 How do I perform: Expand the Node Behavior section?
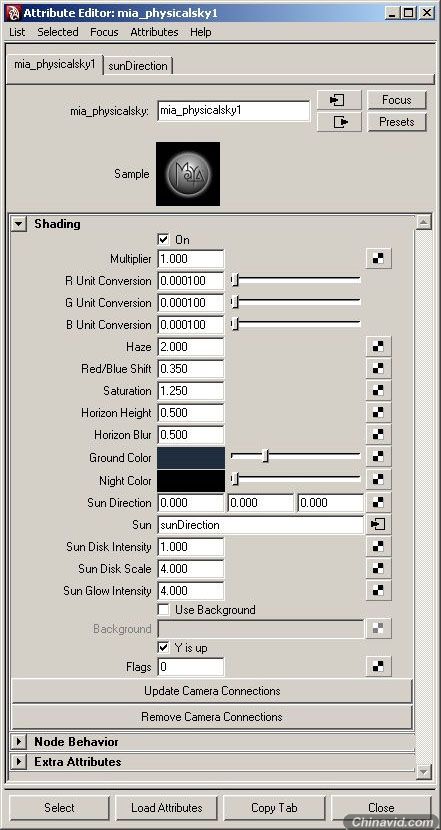(x=19, y=742)
